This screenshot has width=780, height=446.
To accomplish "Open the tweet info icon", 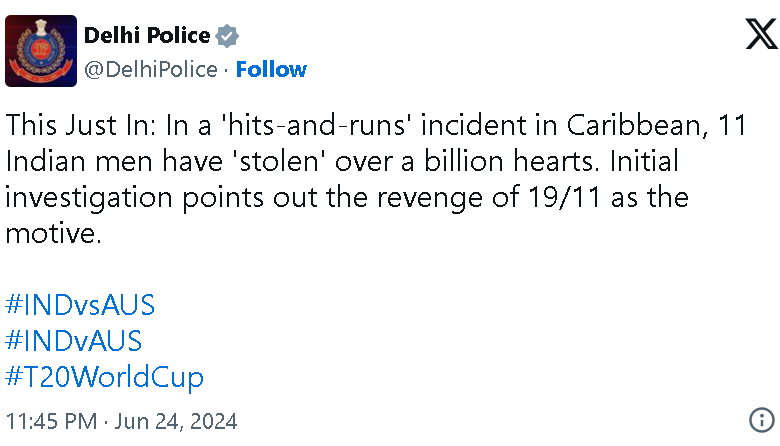I will point(762,420).
